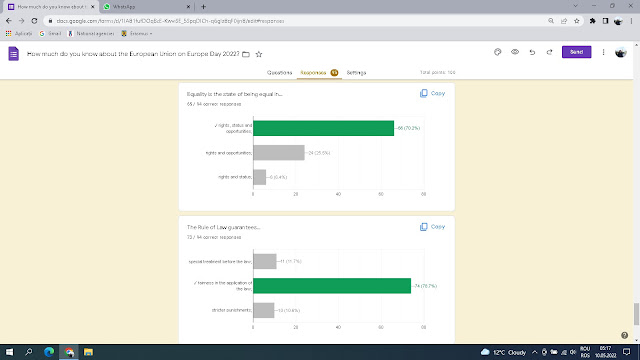Close the Google Forms browser tab
Image resolution: width=640 pixels, height=360 pixels.
(93, 7)
